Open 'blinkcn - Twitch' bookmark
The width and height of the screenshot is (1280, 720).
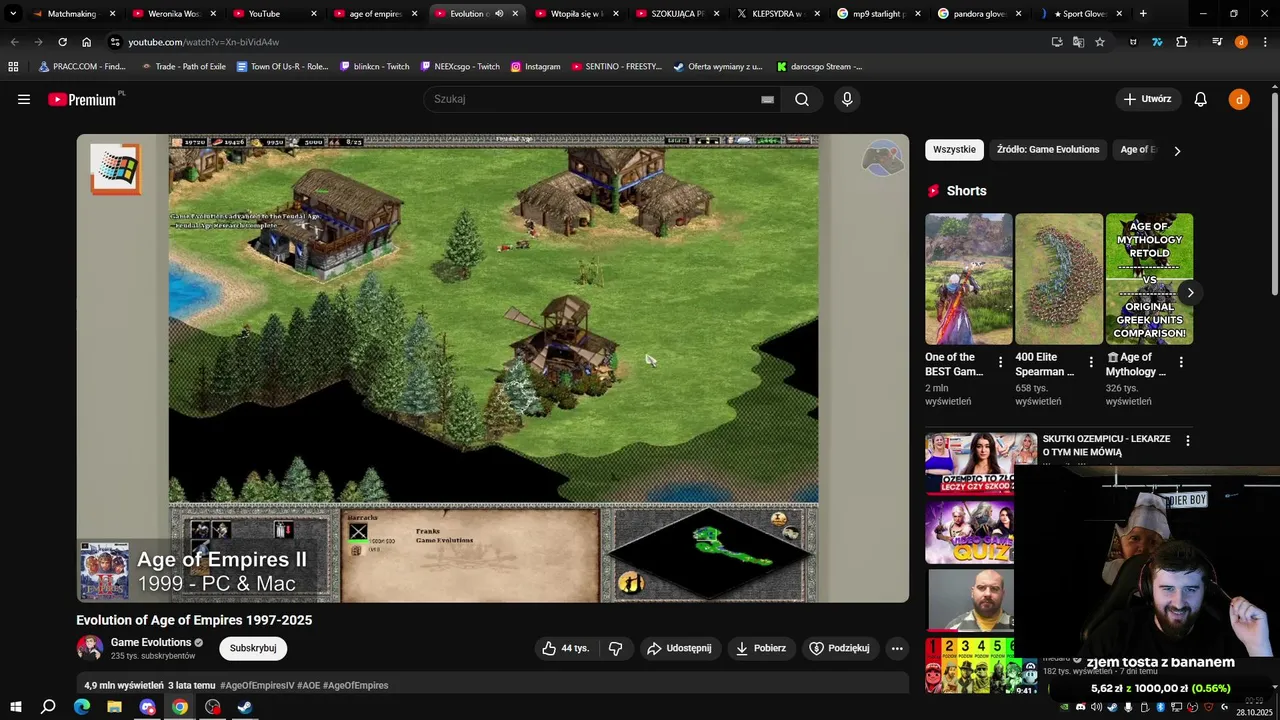375,66
